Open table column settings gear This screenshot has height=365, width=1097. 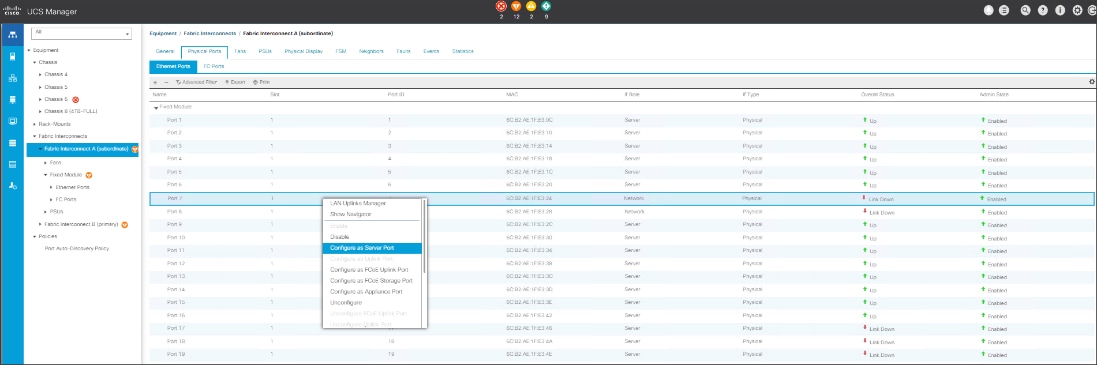click(1091, 82)
